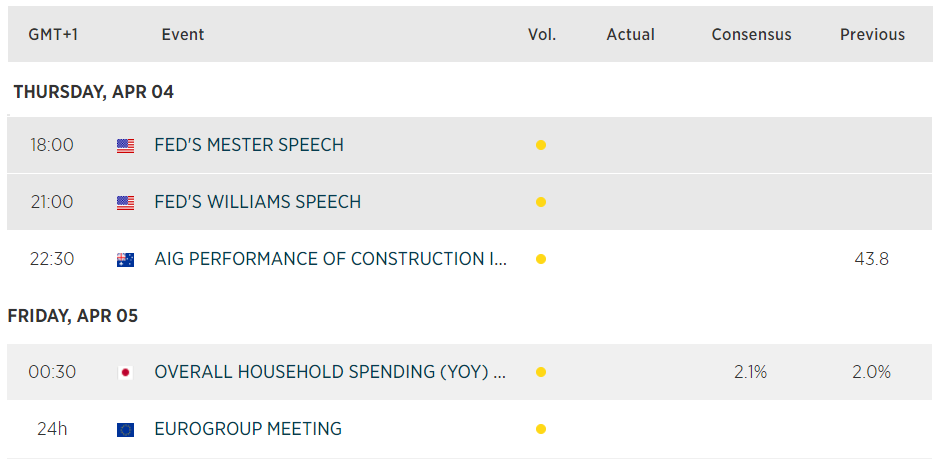Click the Previous column header

pos(872,35)
